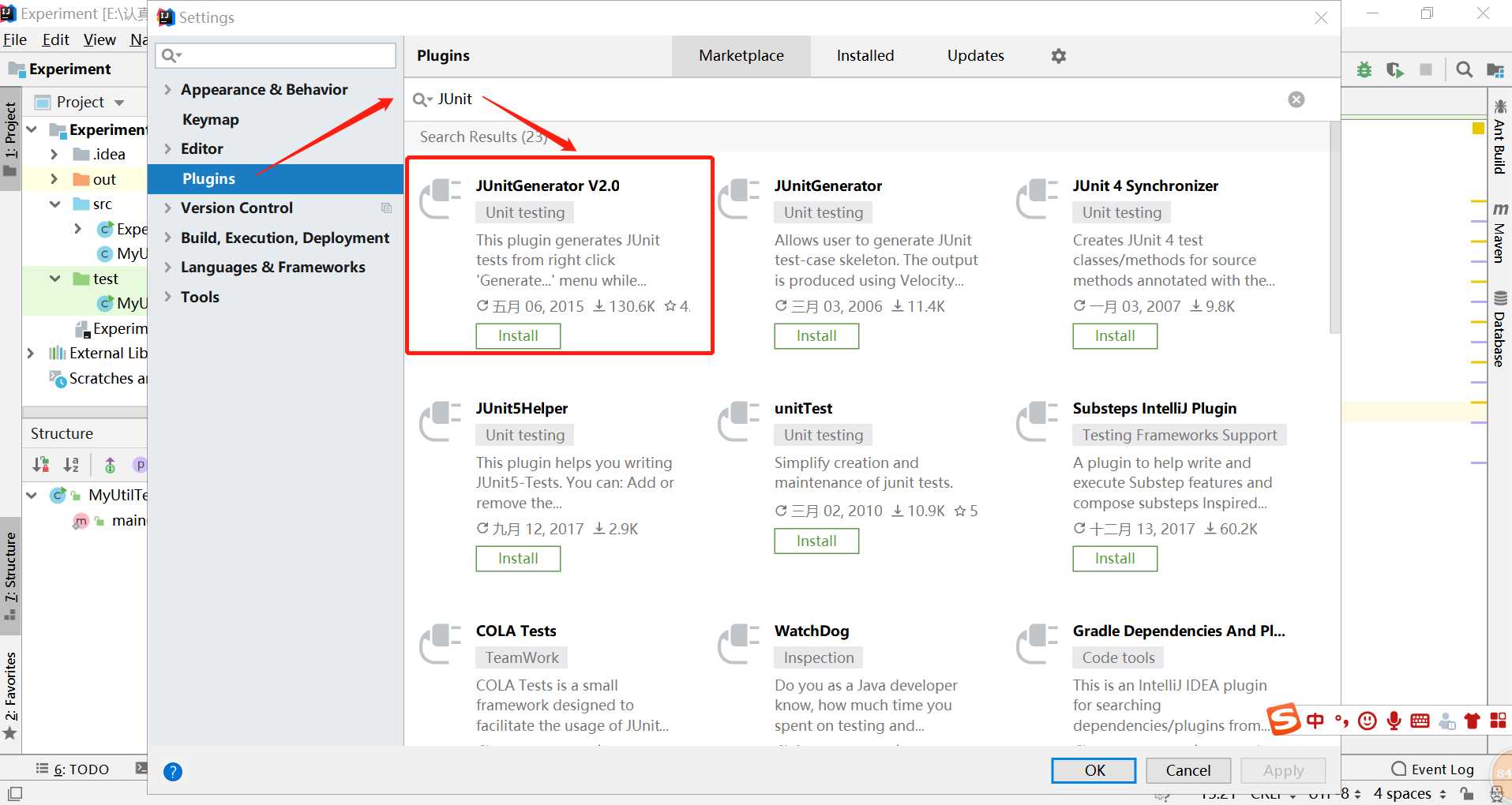Expand Editor settings section

[167, 149]
